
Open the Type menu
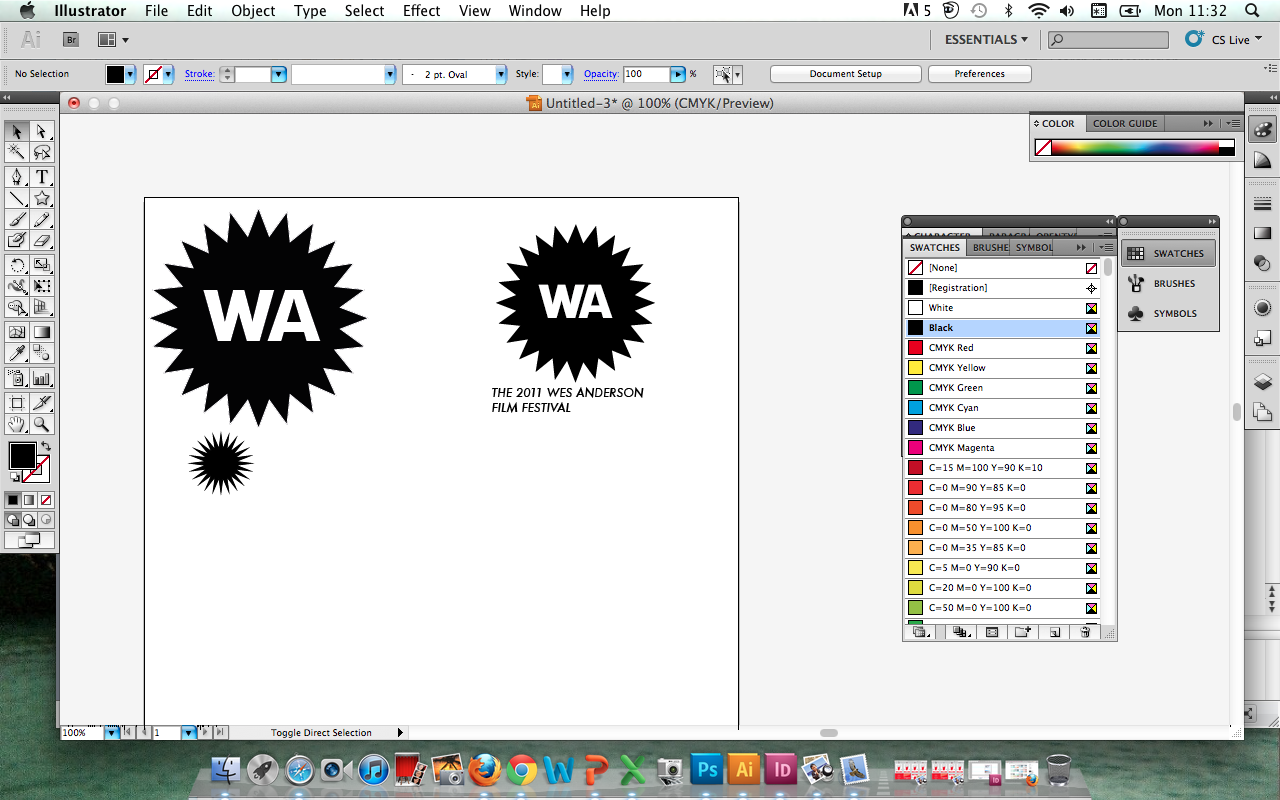click(x=310, y=11)
